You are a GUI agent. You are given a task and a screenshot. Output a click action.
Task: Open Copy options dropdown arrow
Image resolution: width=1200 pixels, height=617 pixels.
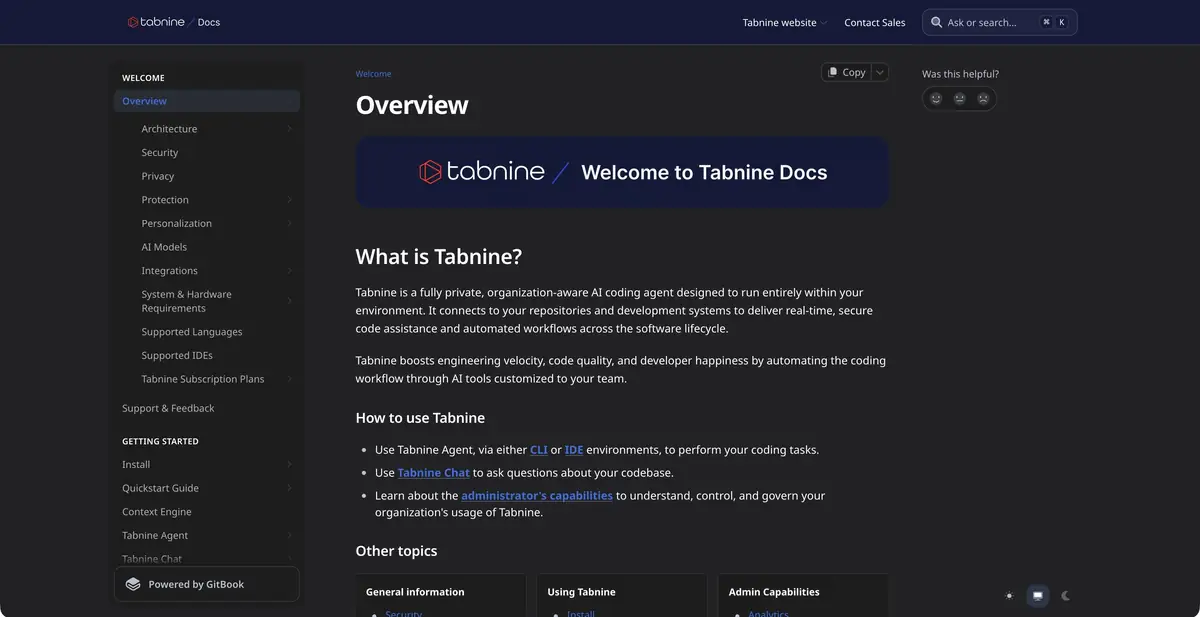coord(880,72)
